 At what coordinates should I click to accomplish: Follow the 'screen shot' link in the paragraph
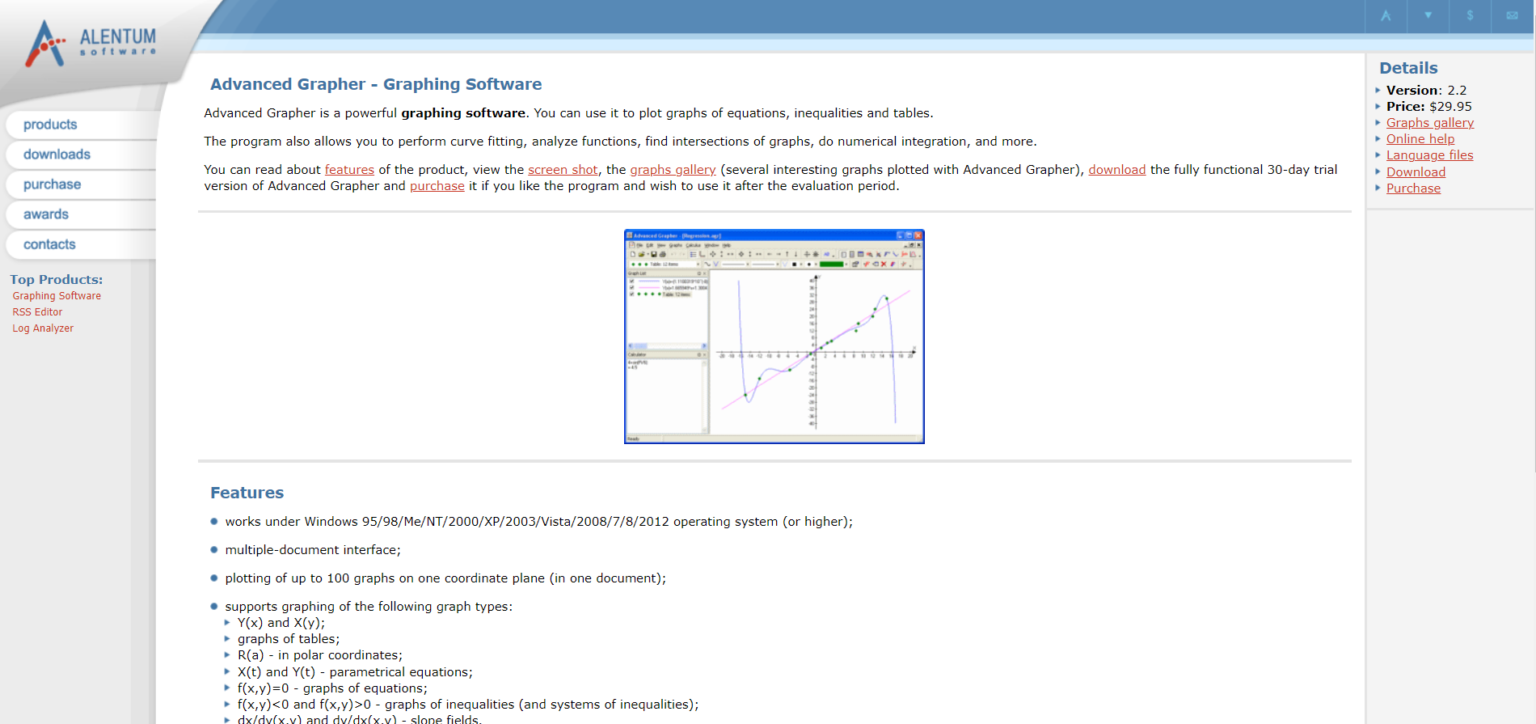click(x=563, y=170)
